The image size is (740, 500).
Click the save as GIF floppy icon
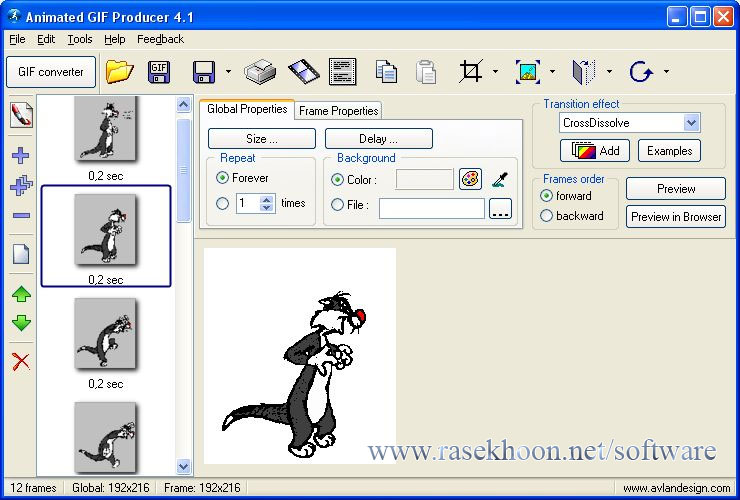160,72
